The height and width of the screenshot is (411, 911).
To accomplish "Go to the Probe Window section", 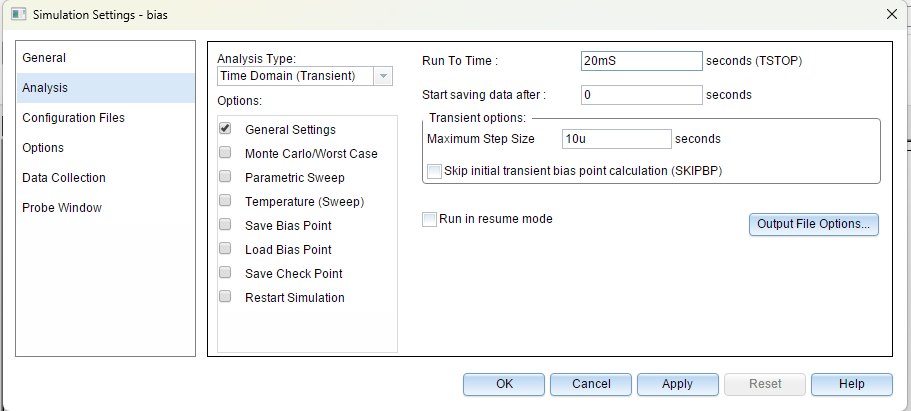I will tap(62, 208).
